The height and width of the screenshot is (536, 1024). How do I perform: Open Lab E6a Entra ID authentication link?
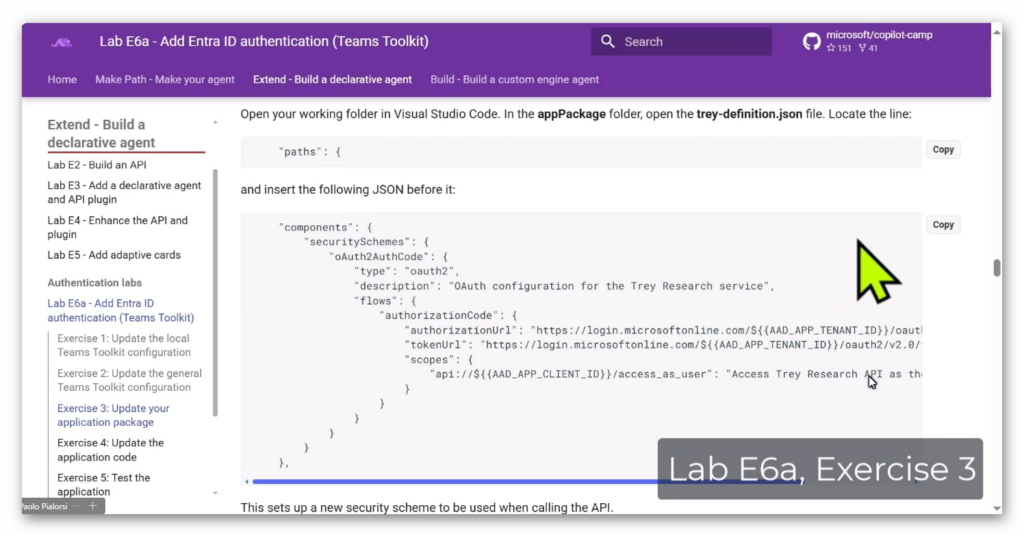coord(121,310)
